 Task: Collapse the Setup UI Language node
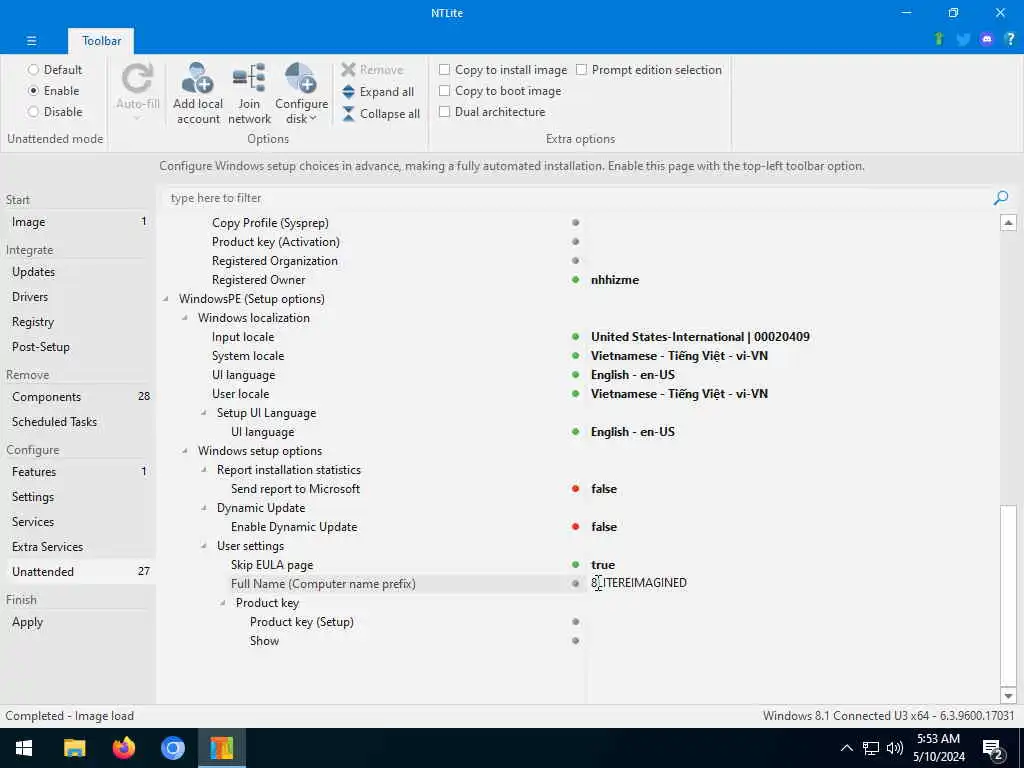(204, 413)
